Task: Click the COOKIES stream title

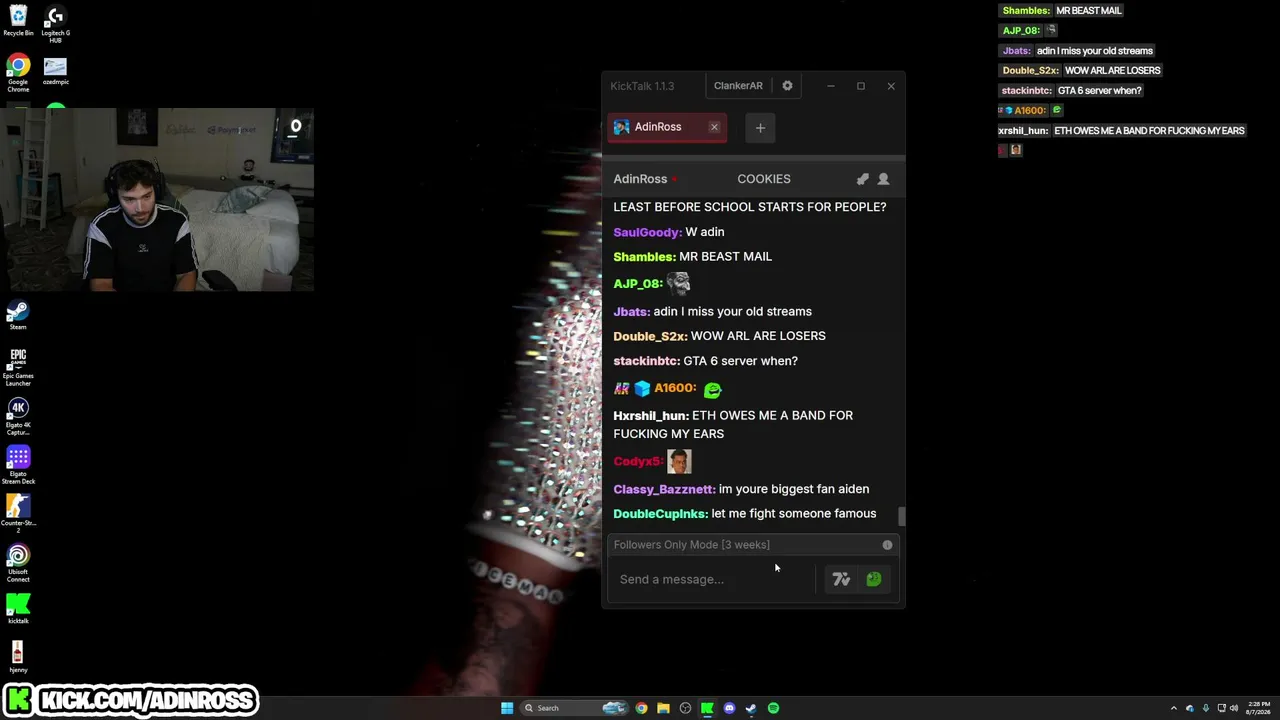Action: 764,179
